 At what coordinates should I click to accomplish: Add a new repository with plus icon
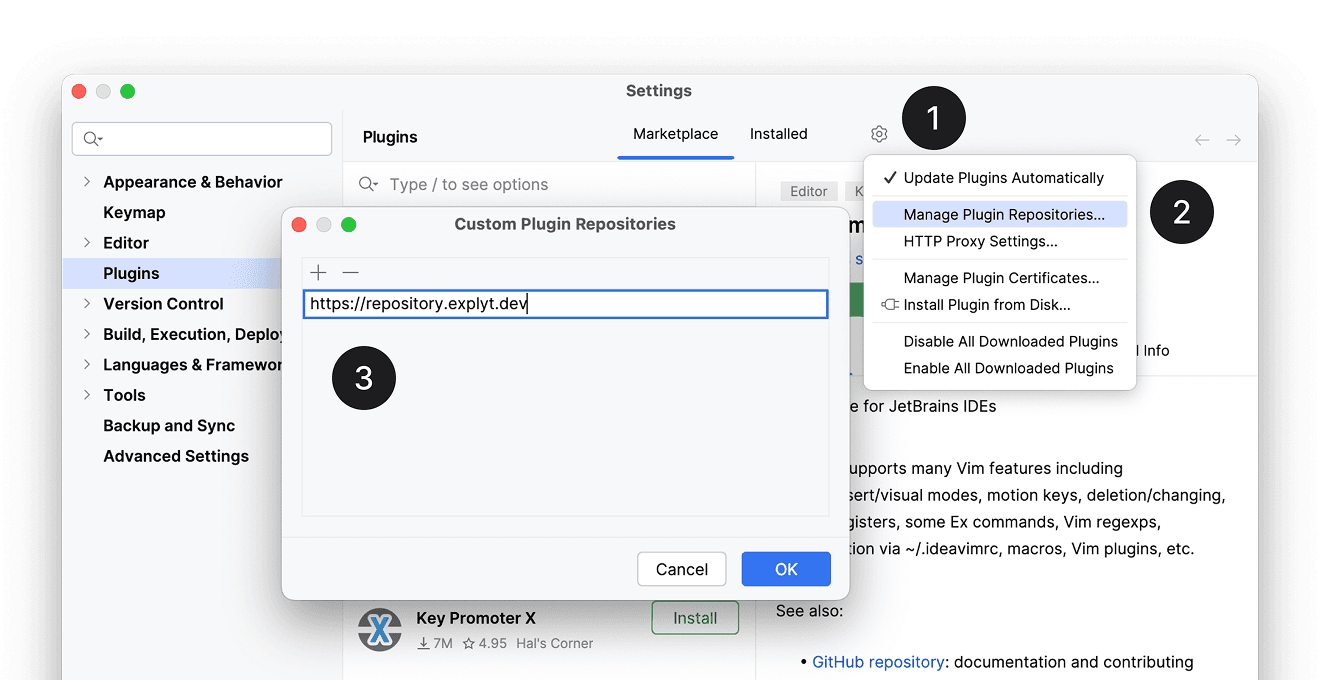point(318,273)
